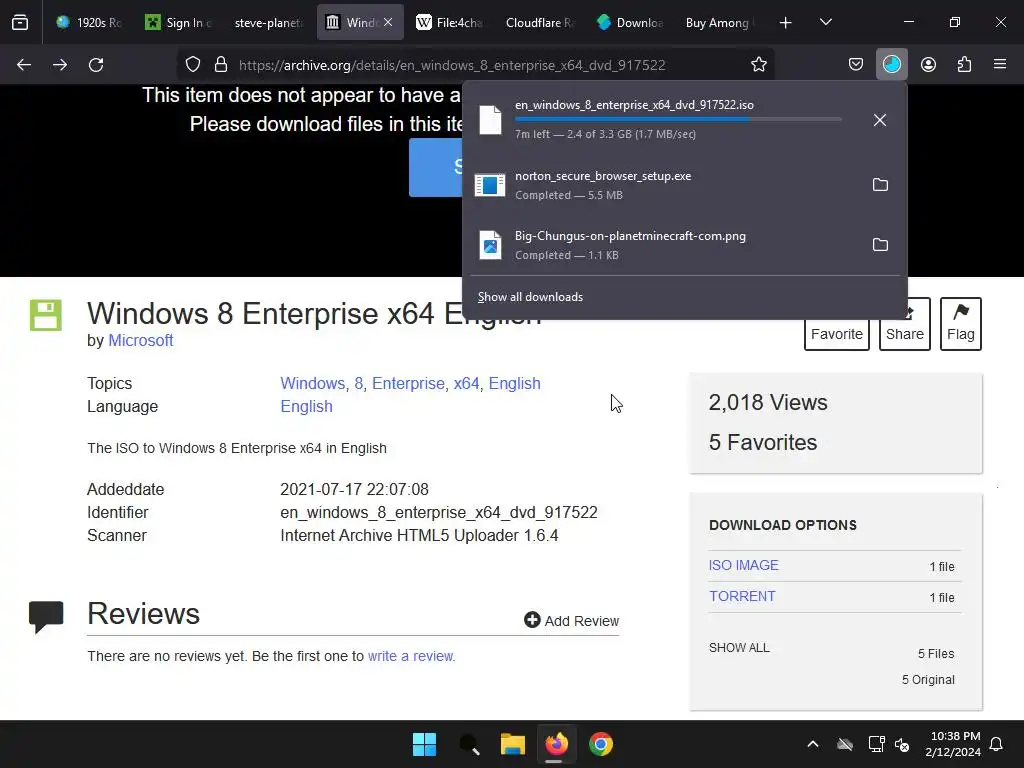
Task: Open Windows Start menu
Action: pyautogui.click(x=424, y=744)
